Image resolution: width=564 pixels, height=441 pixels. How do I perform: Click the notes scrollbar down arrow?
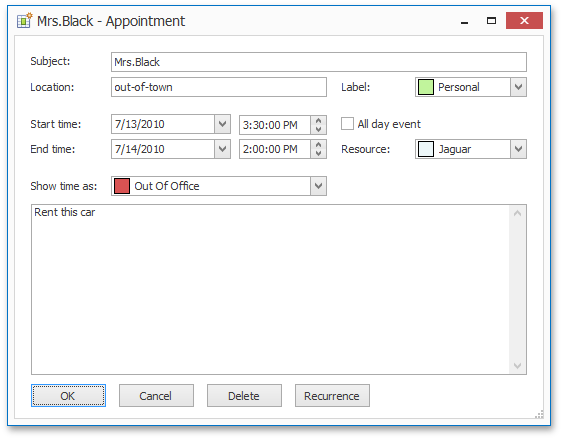coord(518,366)
